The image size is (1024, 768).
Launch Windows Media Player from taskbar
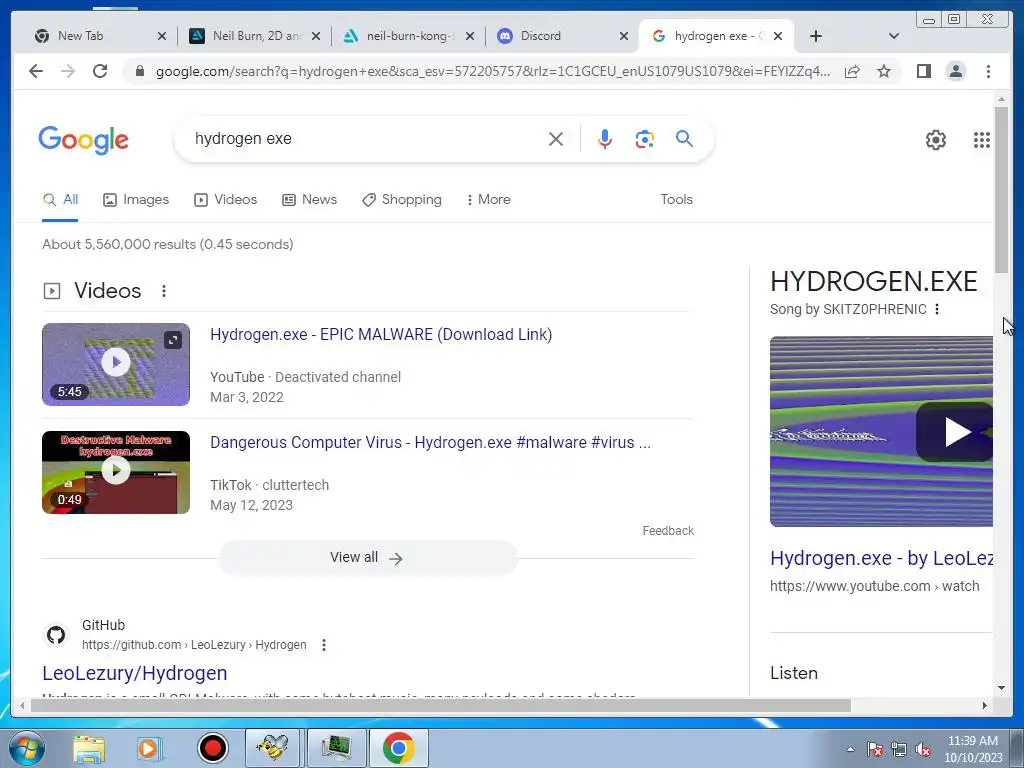pos(149,748)
